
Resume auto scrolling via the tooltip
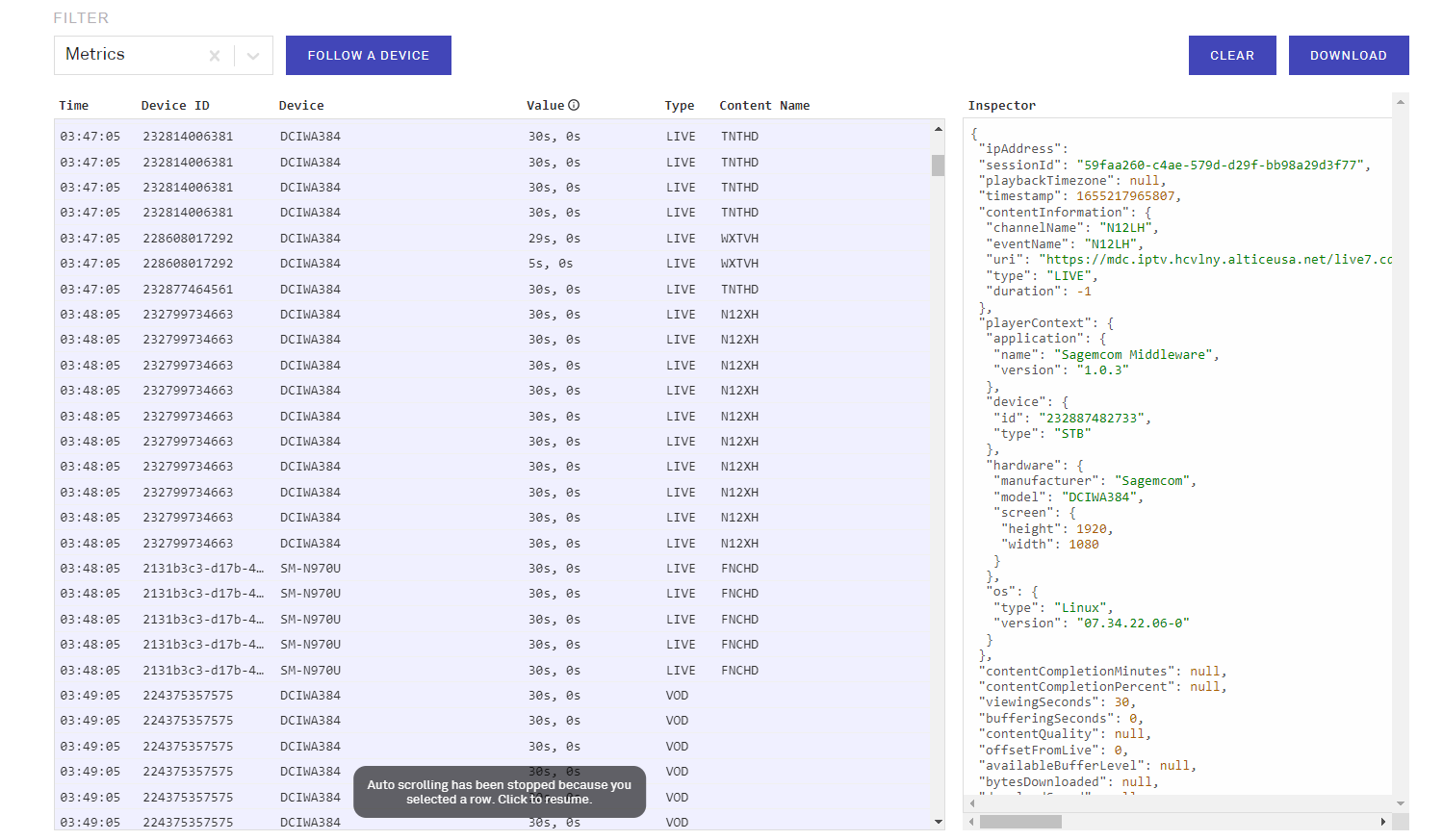click(499, 792)
